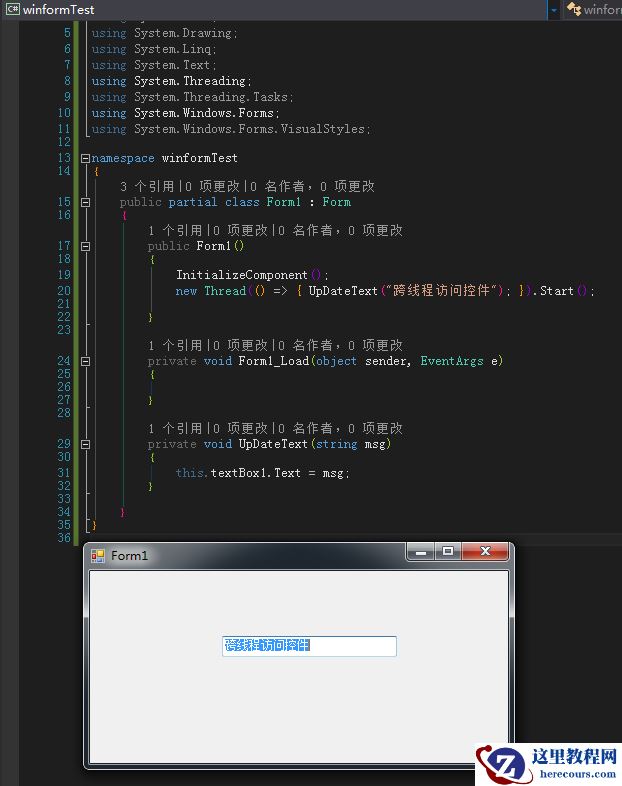
Task: Click the C# project icon beside winformTest
Action: 12,9
